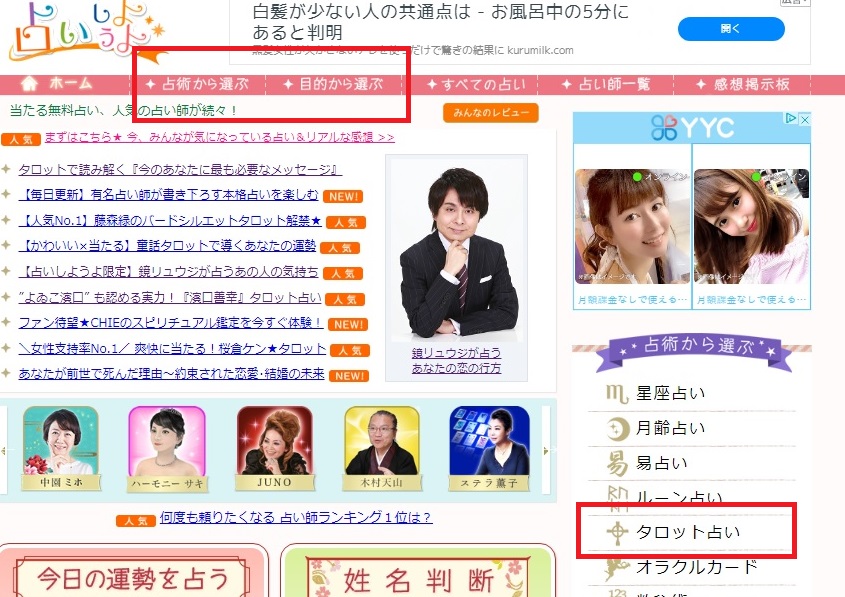Open 占い師一覧 navigation menu

pyautogui.click(x=606, y=85)
